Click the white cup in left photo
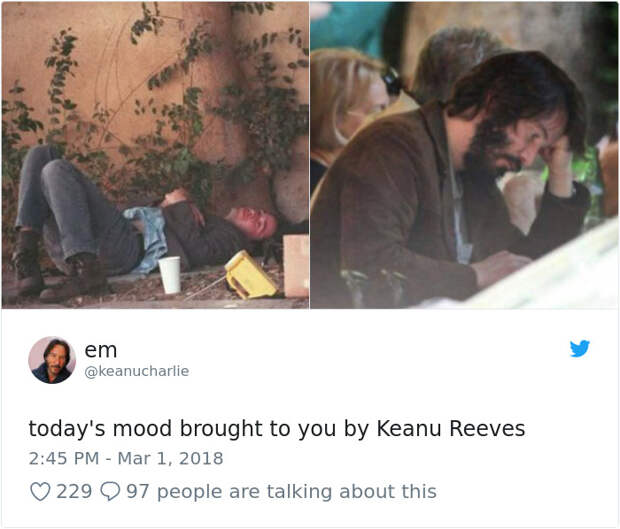The image size is (620, 529). click(170, 275)
